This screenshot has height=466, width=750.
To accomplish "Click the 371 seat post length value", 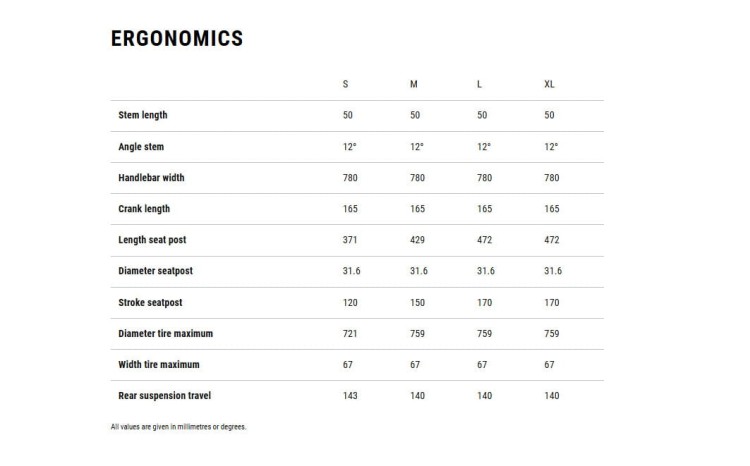I will [x=350, y=240].
